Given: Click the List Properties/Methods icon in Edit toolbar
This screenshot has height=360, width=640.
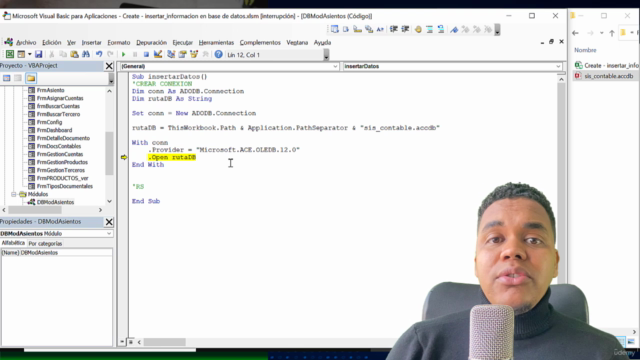Looking at the screenshot, I should [335, 29].
